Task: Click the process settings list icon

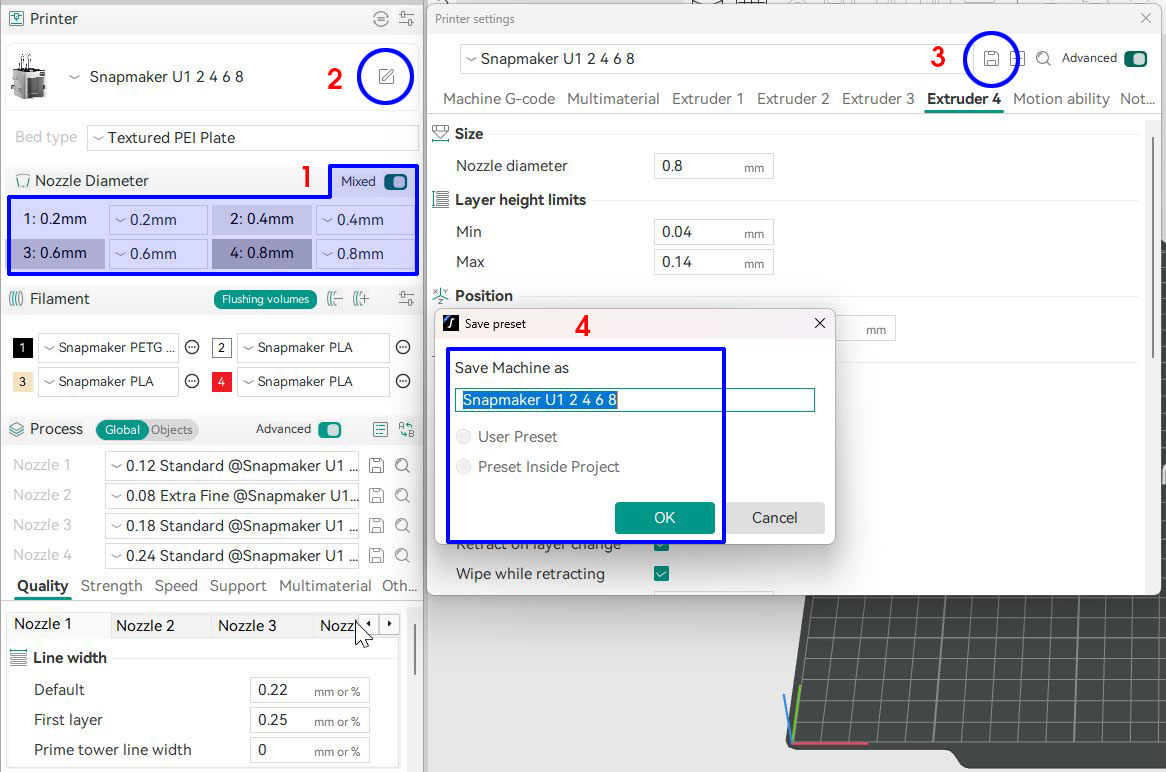Action: 380,429
